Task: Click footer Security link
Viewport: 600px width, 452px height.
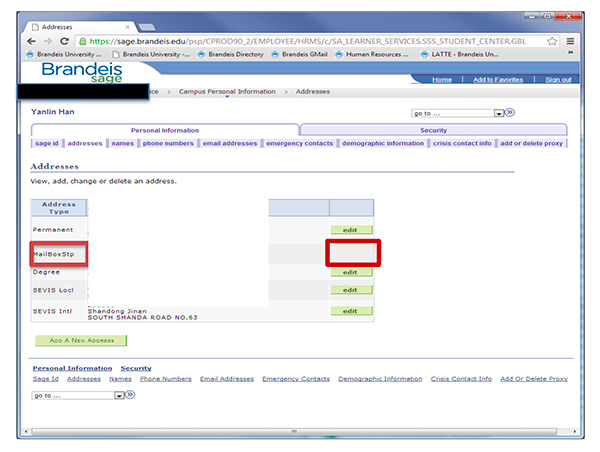Action: 136,368
